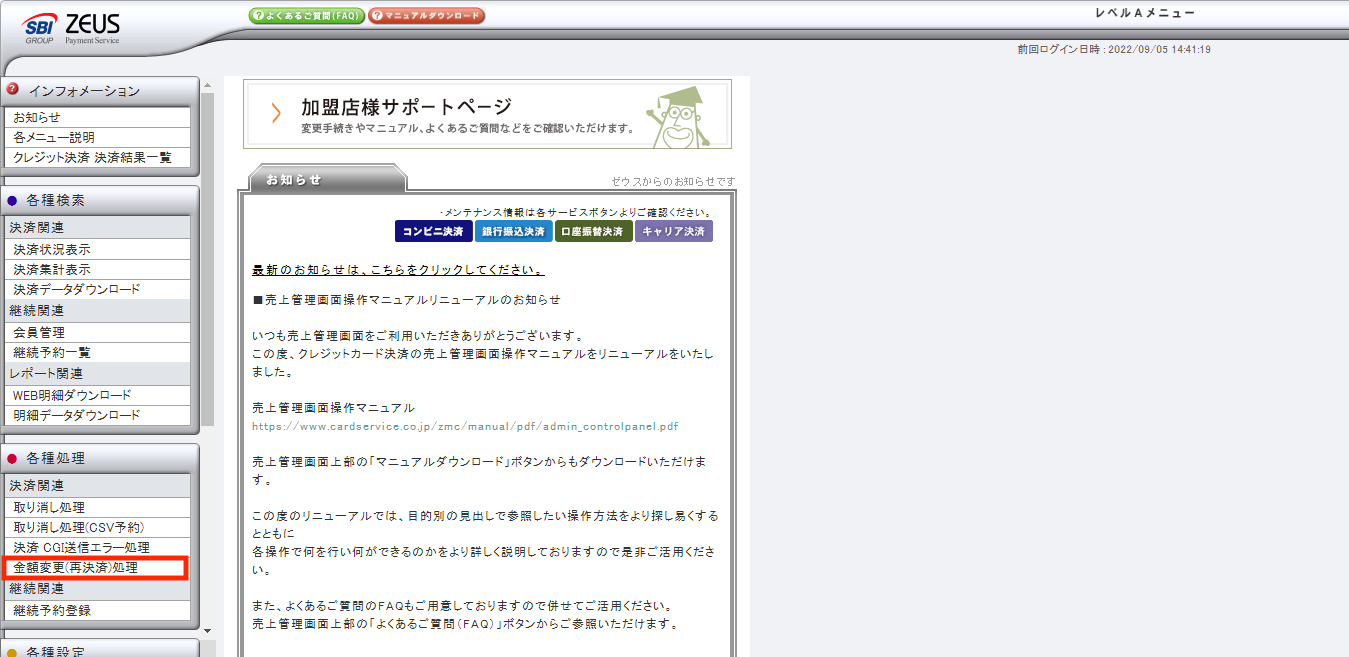The width and height of the screenshot is (1349, 657).
Task: Click the 各種処理 section header
Action: pos(99,458)
